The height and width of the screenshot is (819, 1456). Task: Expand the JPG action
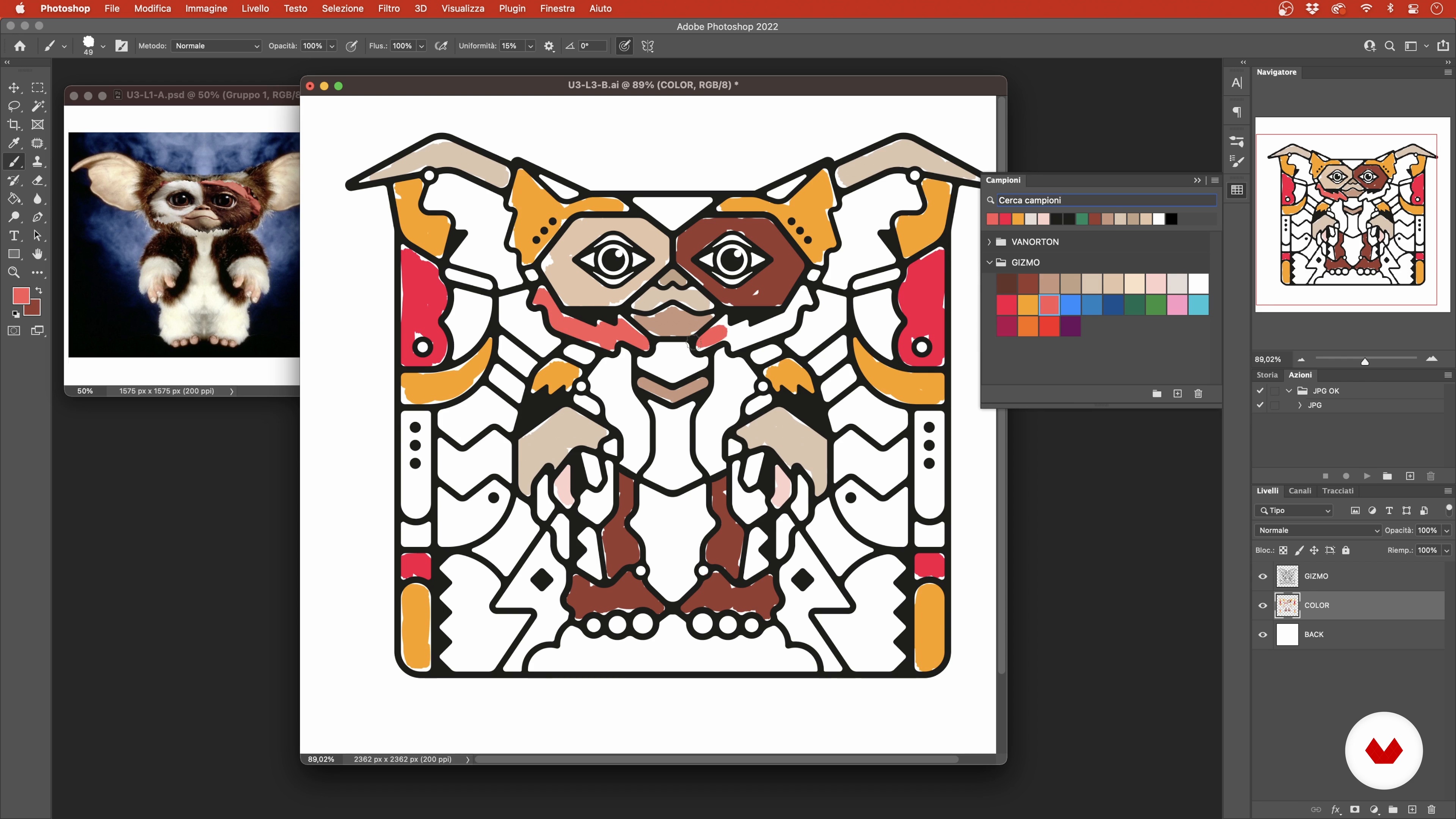click(x=1299, y=405)
